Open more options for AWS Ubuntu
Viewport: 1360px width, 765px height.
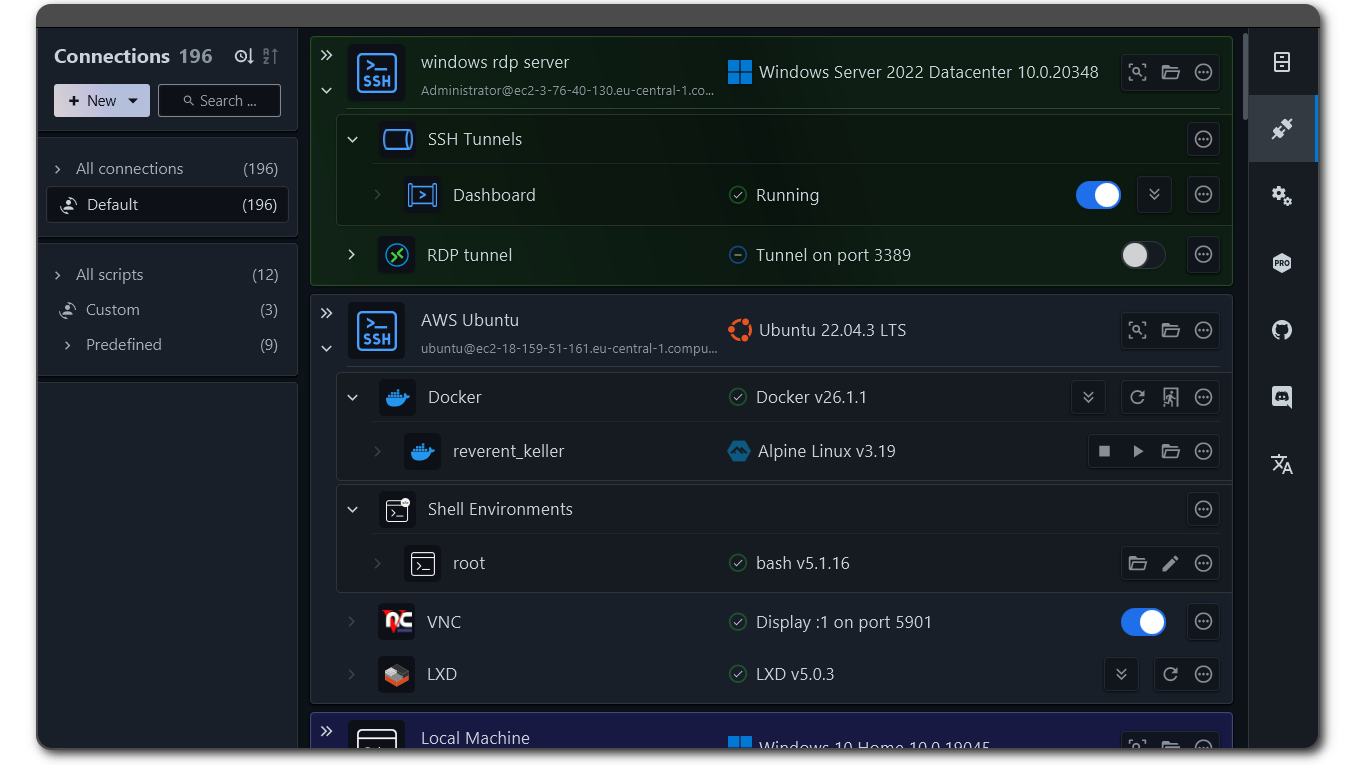1203,330
